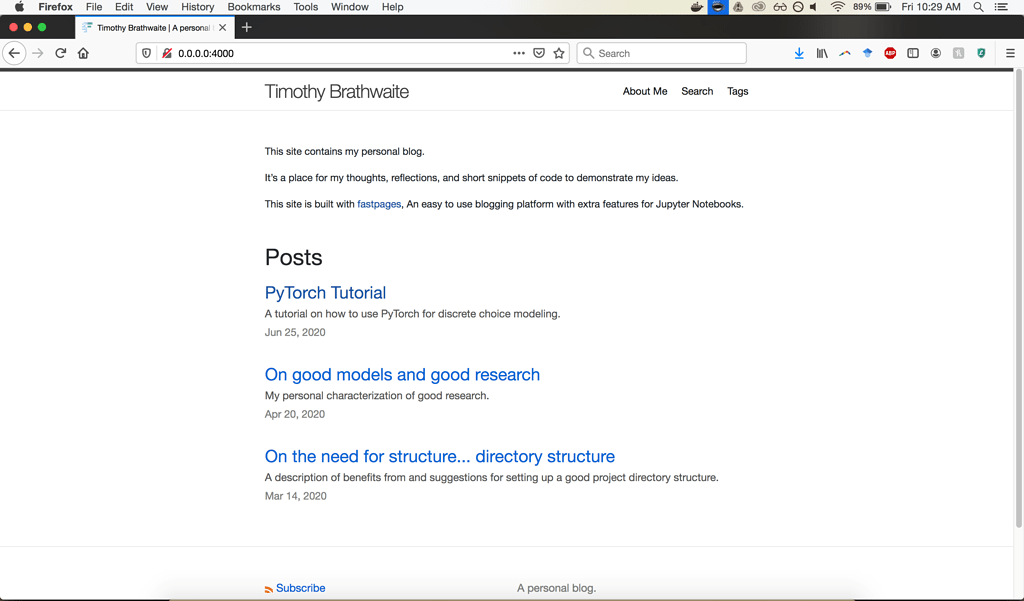Open the Firefox Library

822,53
